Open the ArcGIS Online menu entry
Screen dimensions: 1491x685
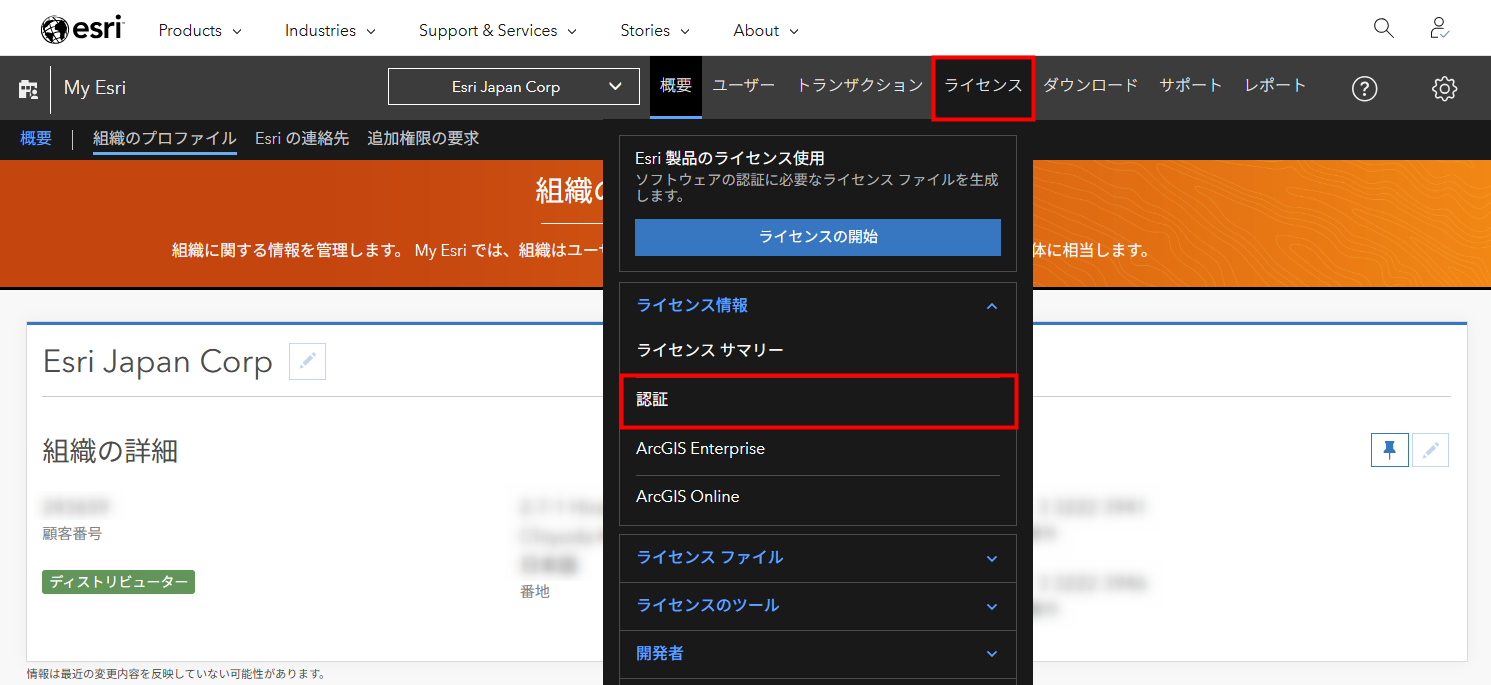[688, 497]
